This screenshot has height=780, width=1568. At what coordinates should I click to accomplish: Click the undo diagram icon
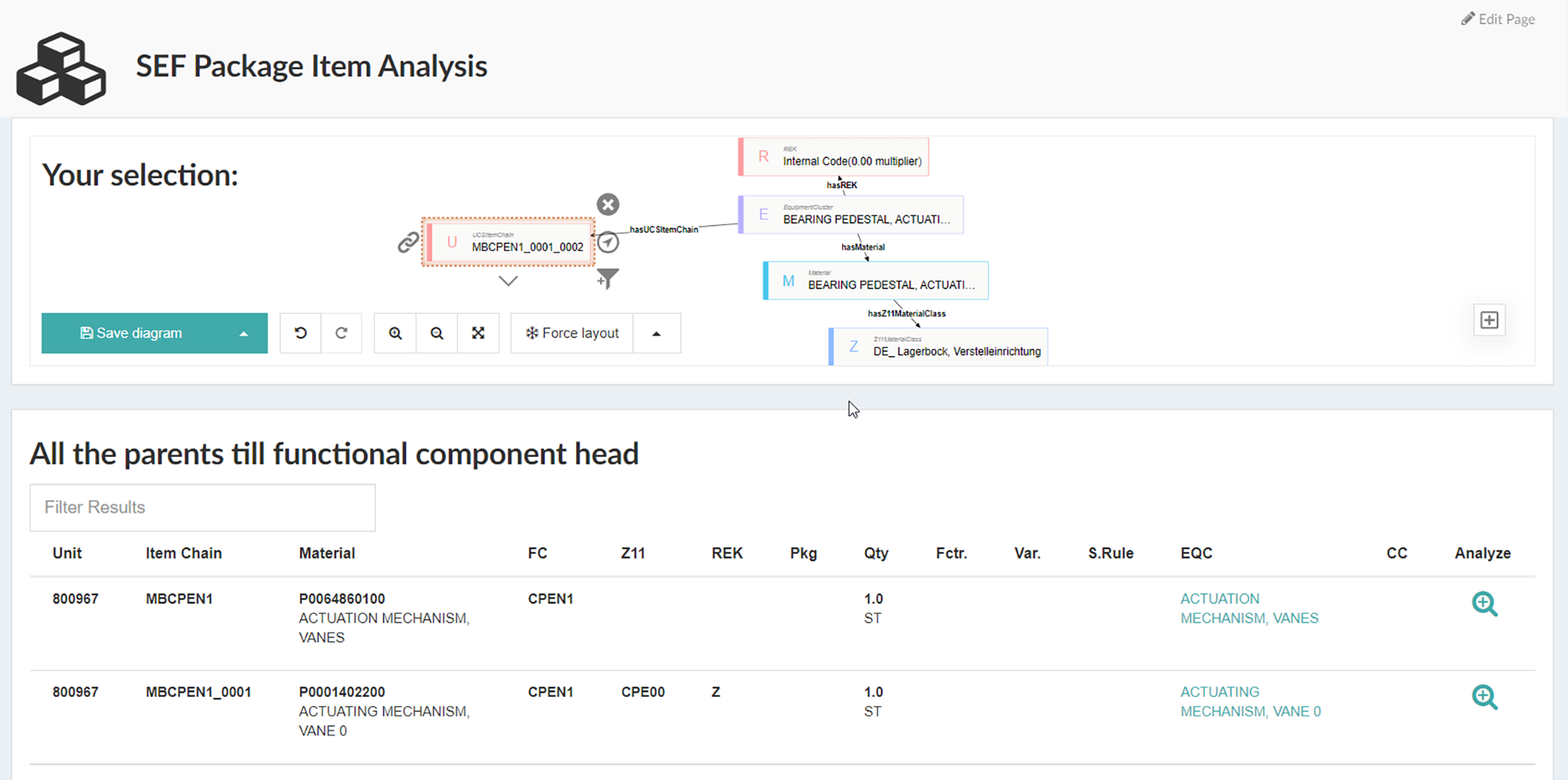click(x=300, y=333)
